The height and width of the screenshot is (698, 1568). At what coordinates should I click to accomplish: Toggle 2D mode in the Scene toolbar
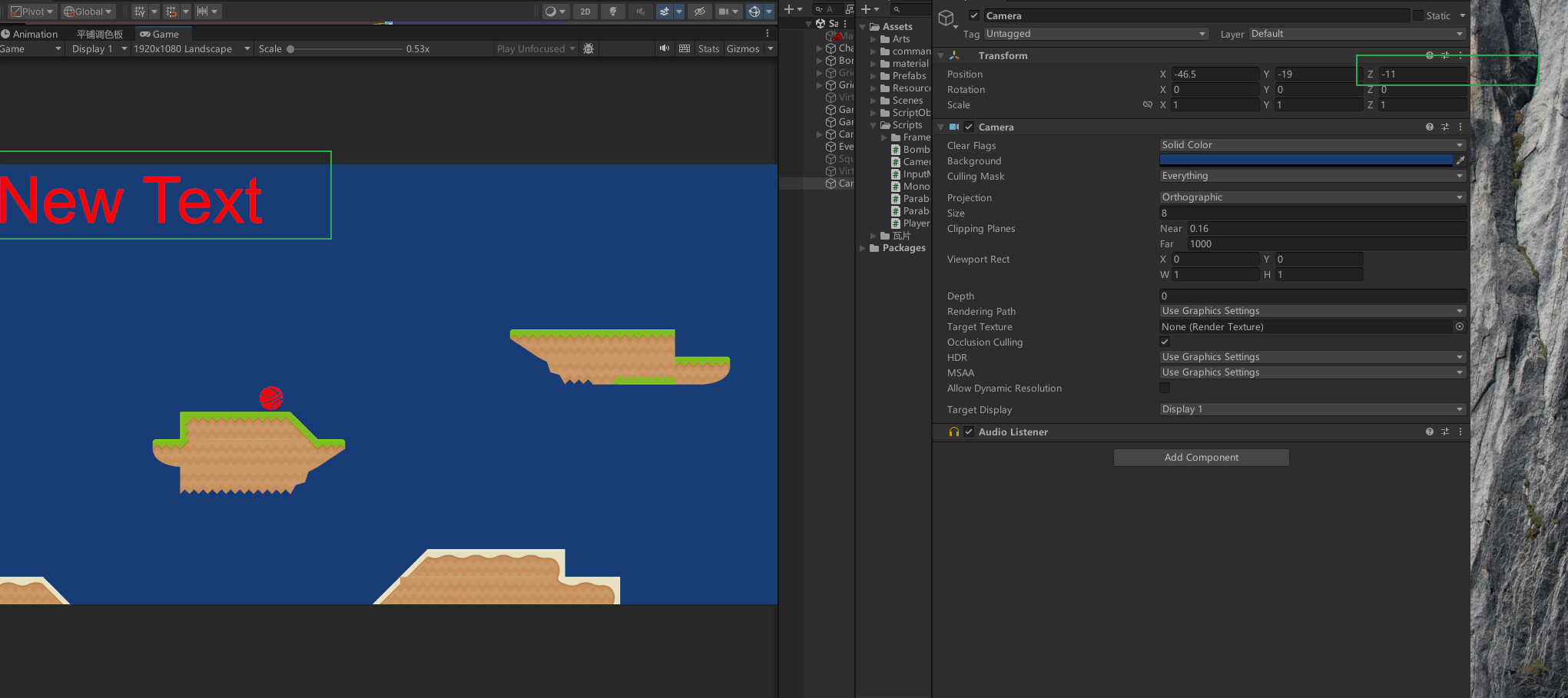(585, 12)
